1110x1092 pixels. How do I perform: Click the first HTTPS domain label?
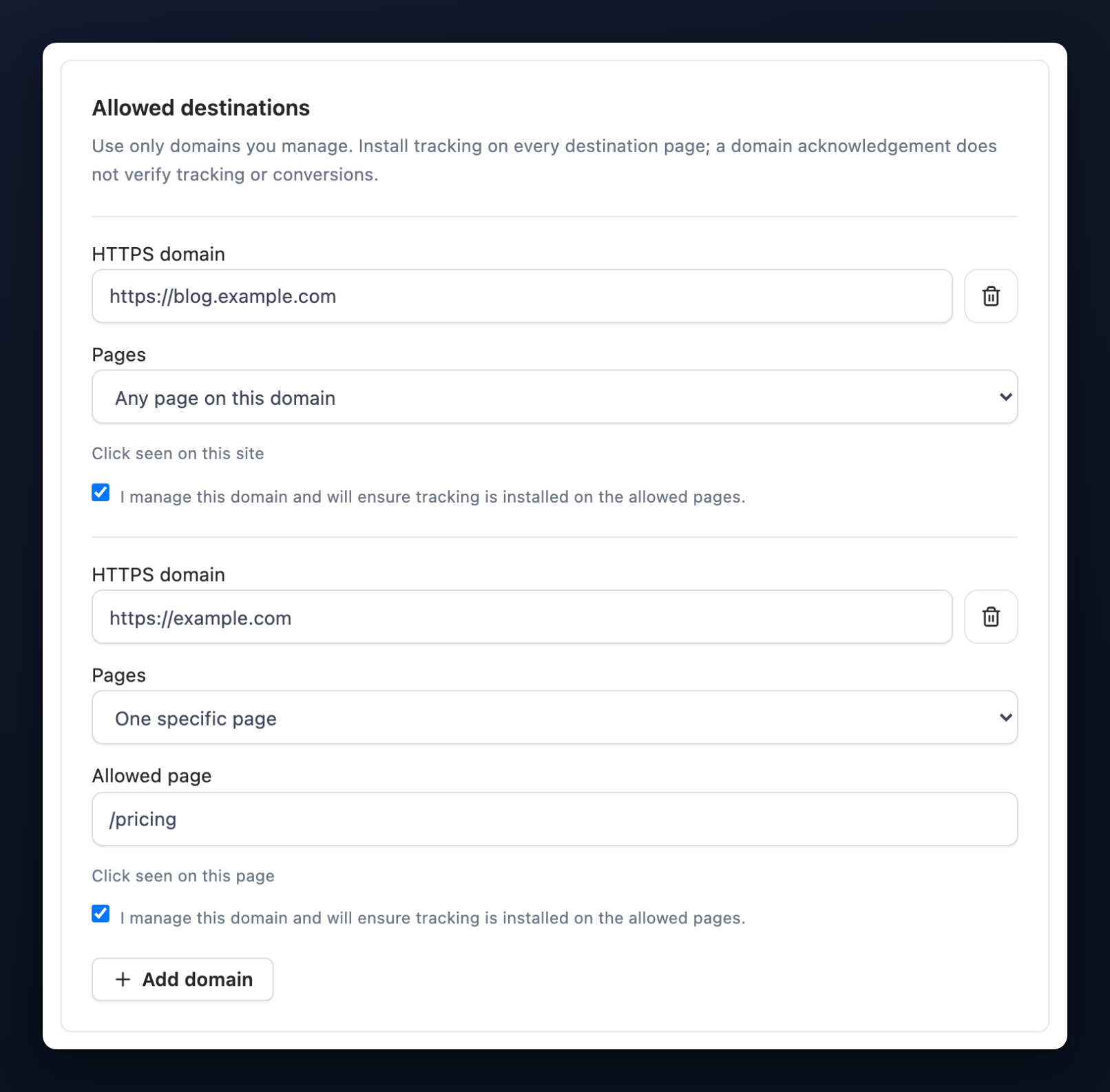coord(158,254)
